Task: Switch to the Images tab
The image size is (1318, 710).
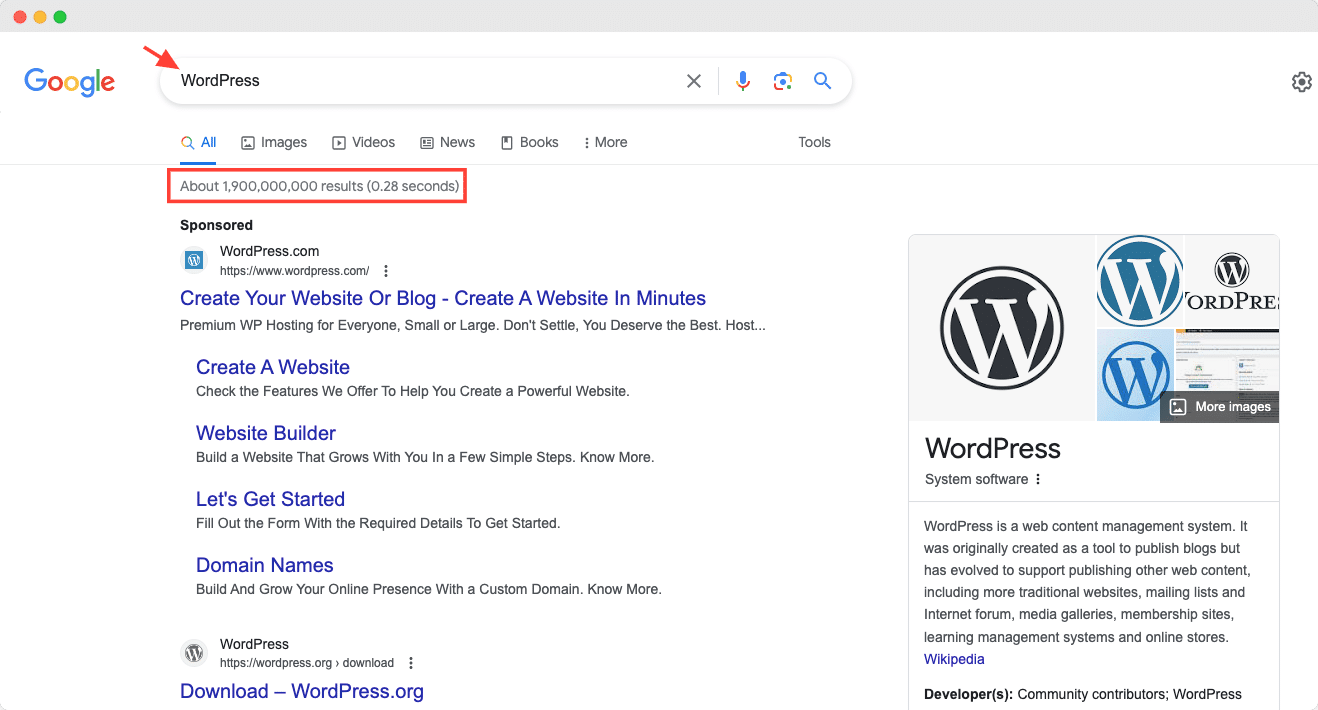Action: point(274,142)
